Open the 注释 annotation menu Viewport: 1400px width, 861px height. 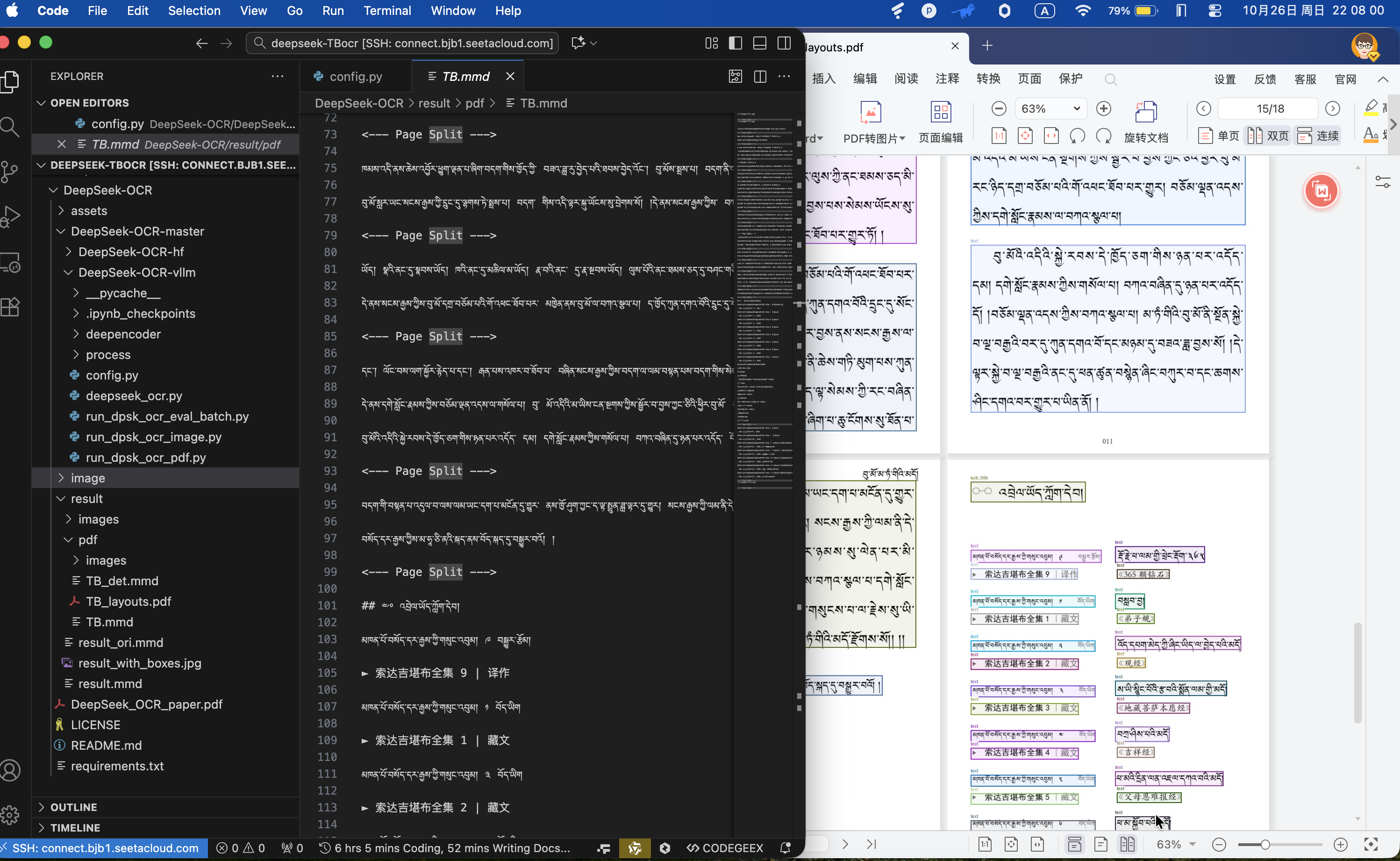(947, 79)
